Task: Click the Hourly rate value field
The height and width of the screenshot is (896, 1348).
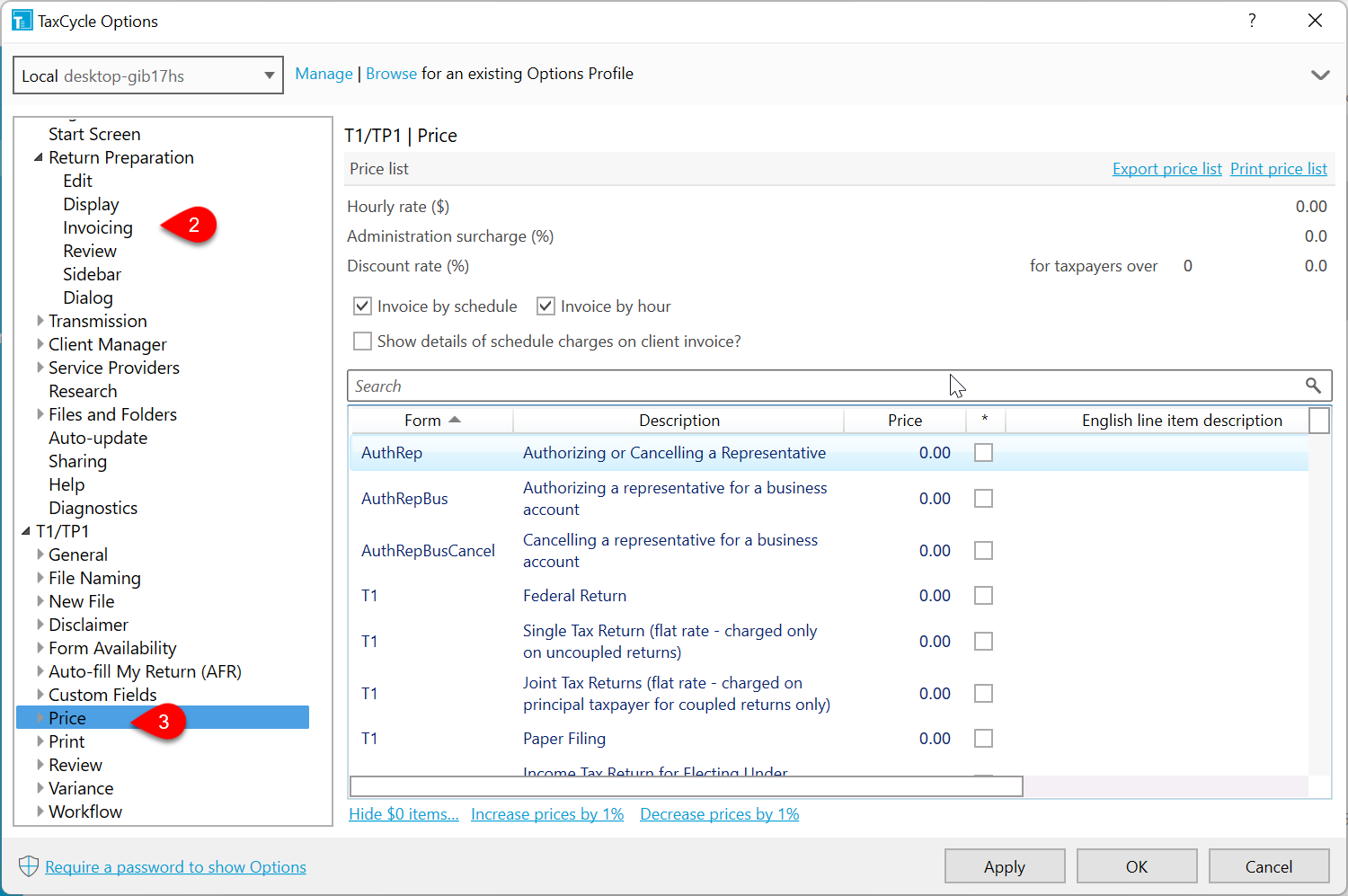Action: 1310,207
